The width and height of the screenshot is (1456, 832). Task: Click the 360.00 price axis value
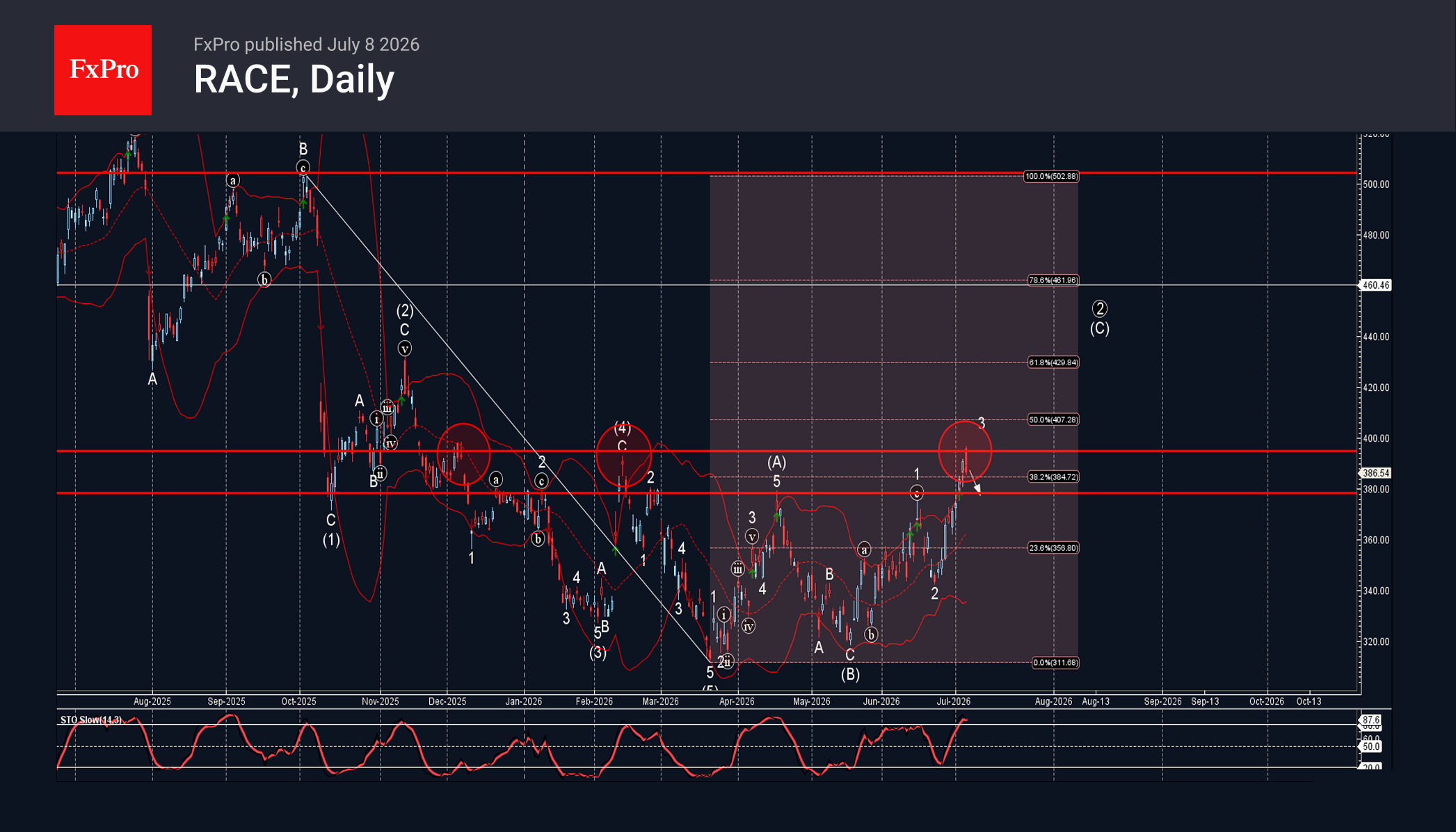[1375, 540]
